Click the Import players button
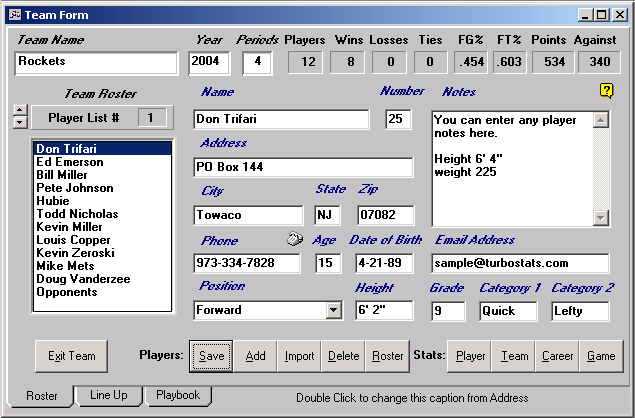 tap(299, 356)
